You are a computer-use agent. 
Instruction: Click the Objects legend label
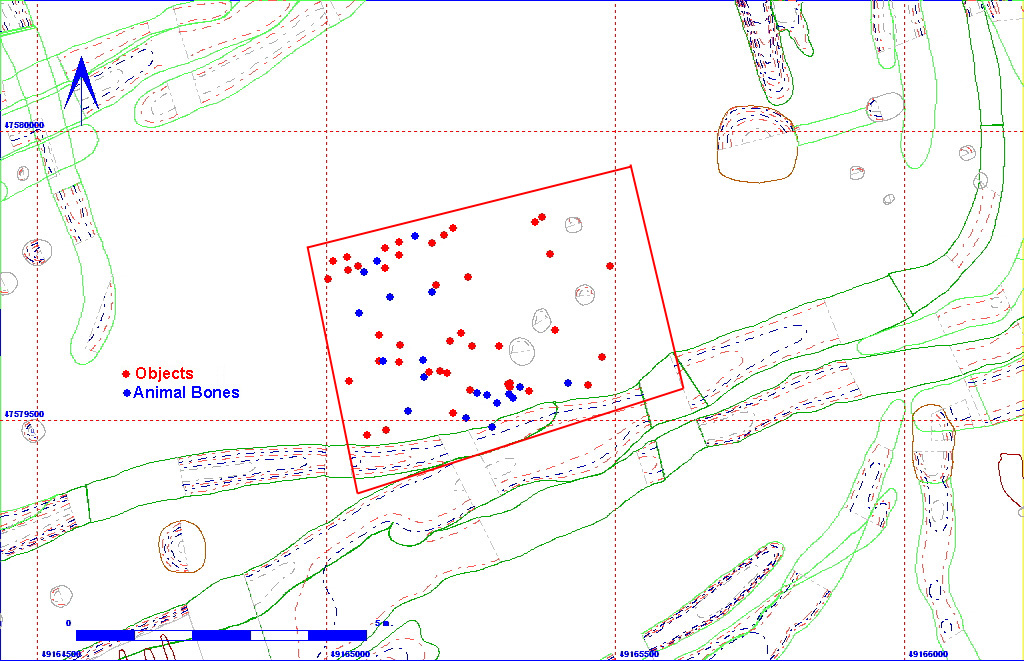point(164,374)
